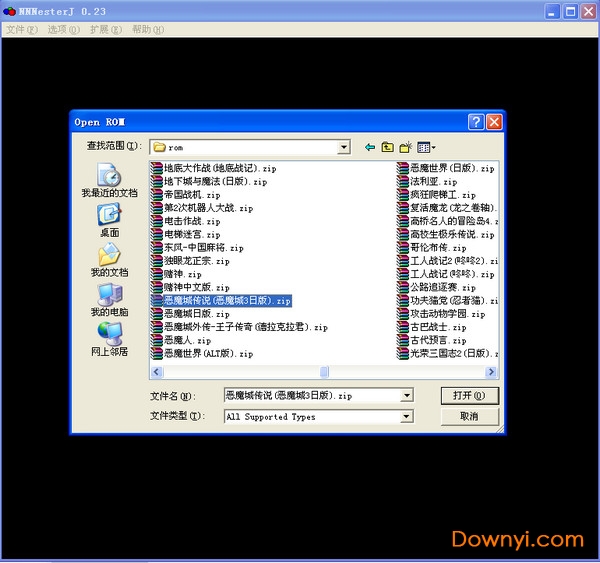Select 恶魔城日版.zip
The image size is (600, 563).
(190, 314)
